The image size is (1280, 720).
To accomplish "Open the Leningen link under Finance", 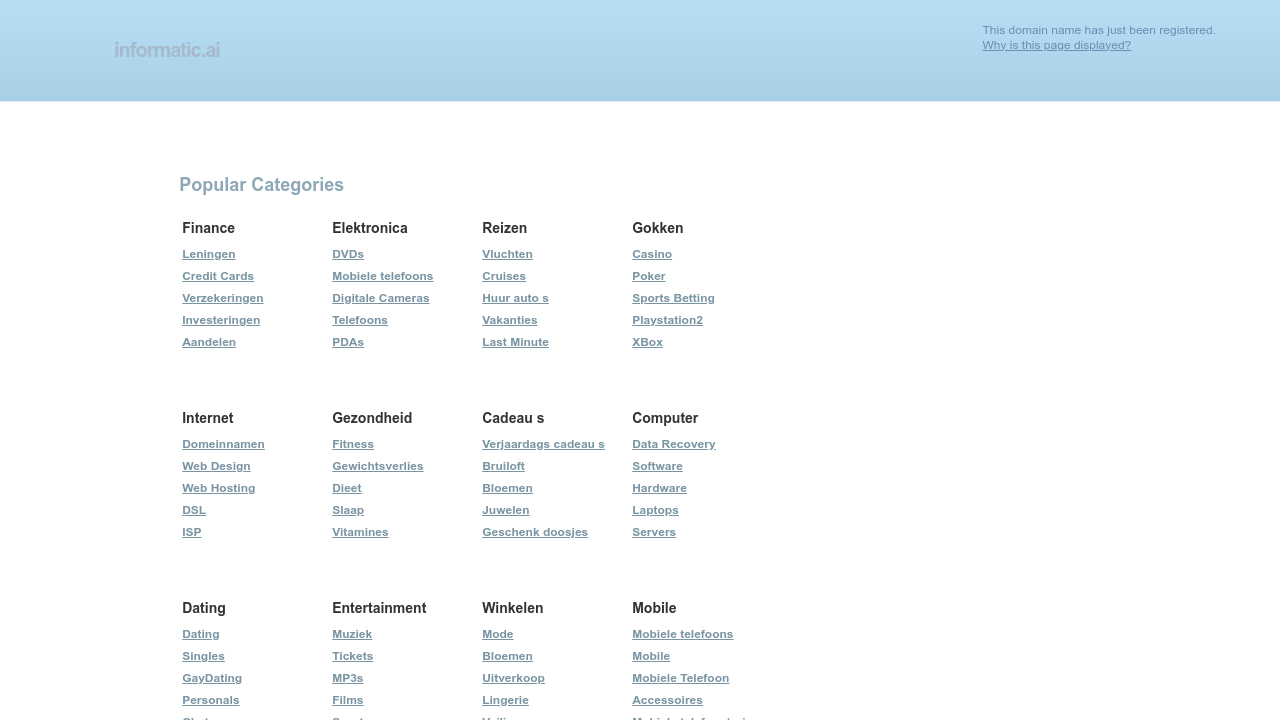I will [x=208, y=254].
